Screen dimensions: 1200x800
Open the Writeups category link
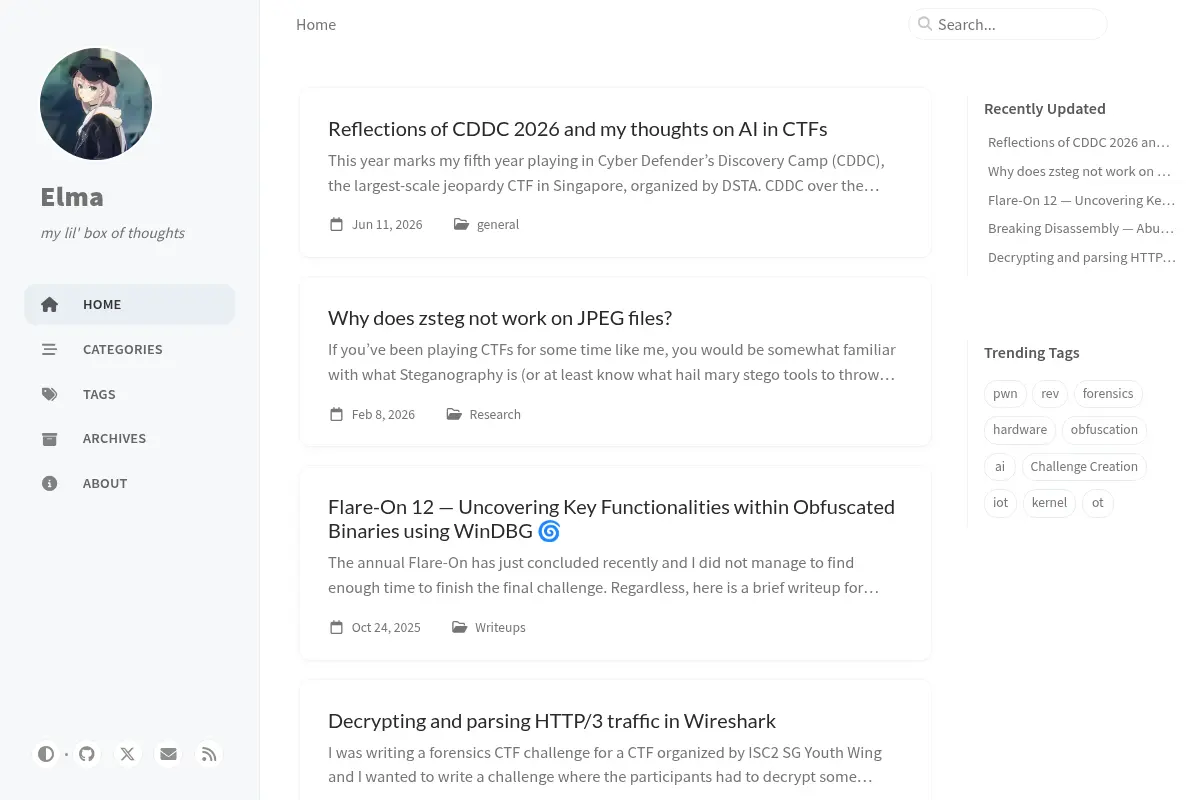[x=500, y=628]
